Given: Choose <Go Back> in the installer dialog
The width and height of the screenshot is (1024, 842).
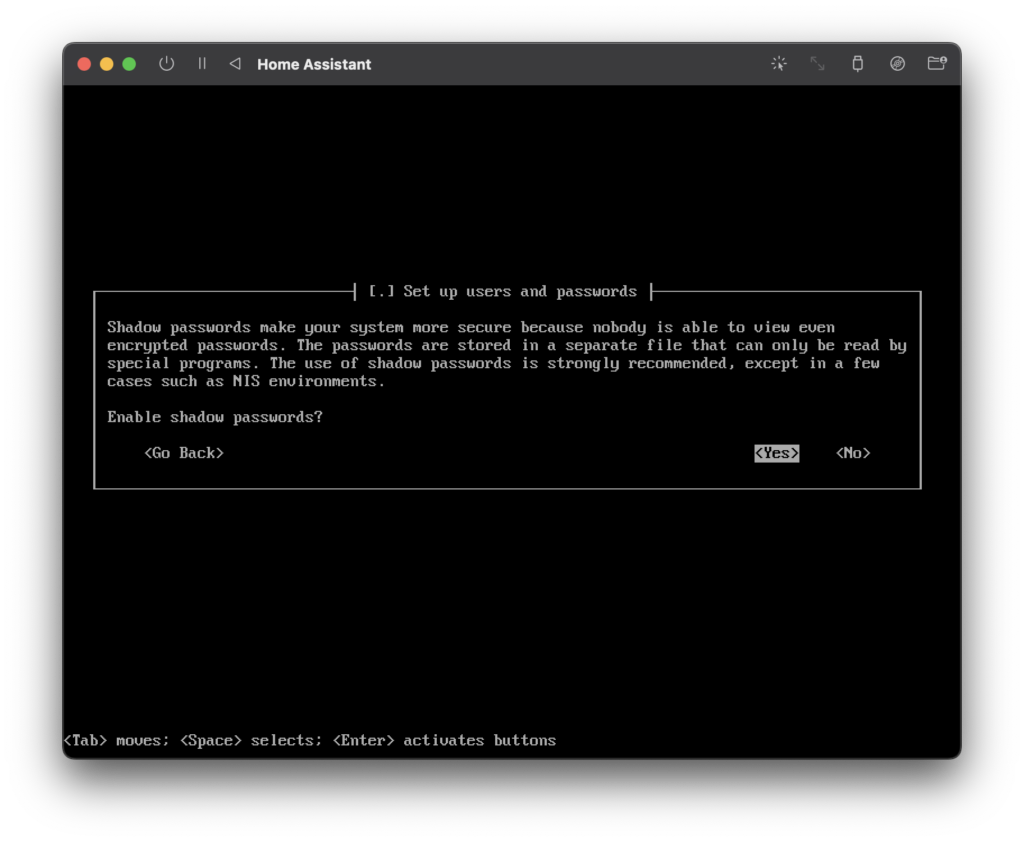Looking at the screenshot, I should (184, 453).
